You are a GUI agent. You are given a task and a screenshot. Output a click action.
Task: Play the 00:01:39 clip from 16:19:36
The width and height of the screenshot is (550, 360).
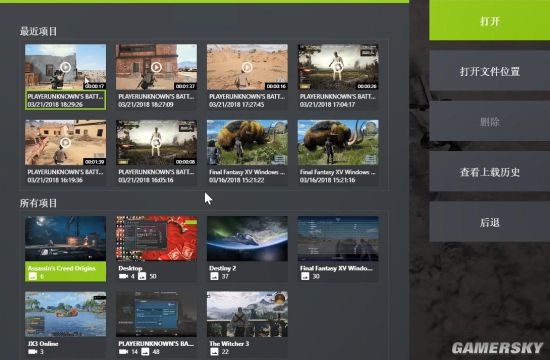tap(65, 142)
